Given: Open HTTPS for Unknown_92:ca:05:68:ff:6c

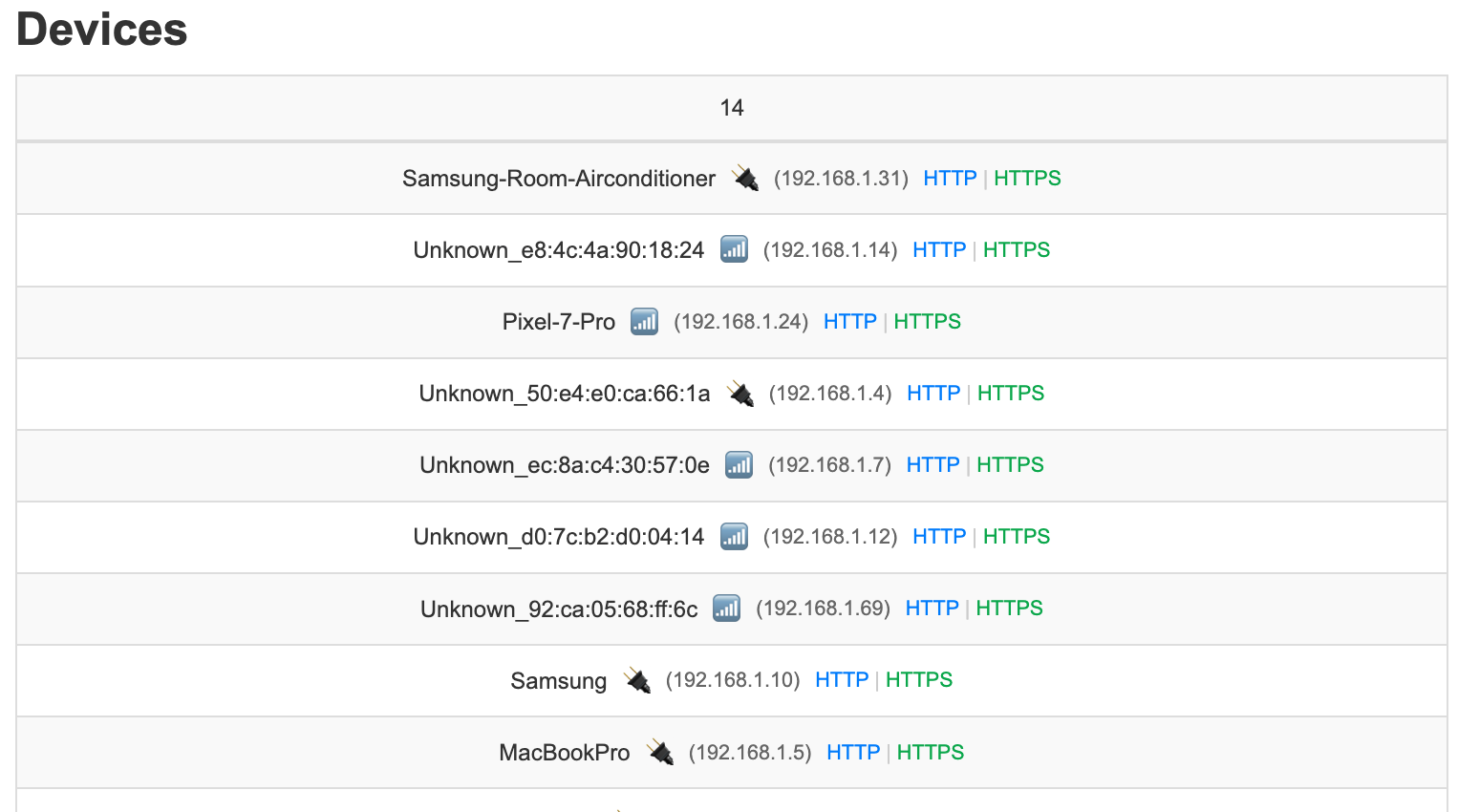Looking at the screenshot, I should 1009,608.
